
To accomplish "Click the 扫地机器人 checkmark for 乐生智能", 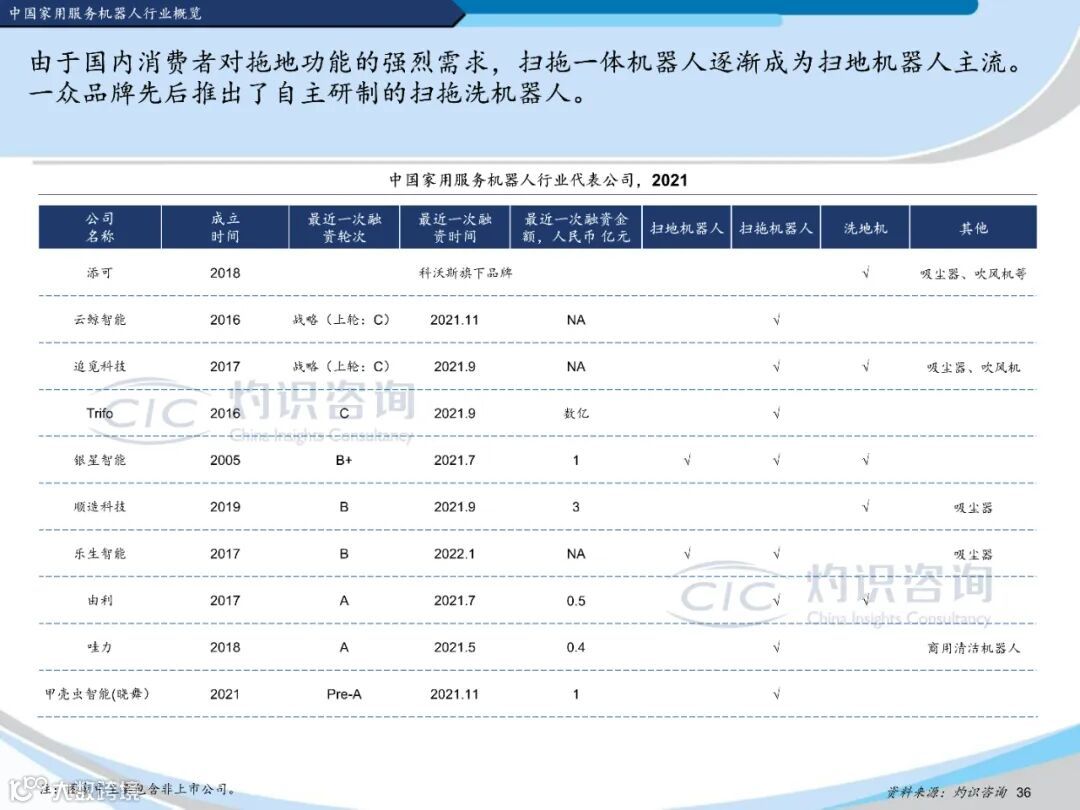I will [687, 554].
